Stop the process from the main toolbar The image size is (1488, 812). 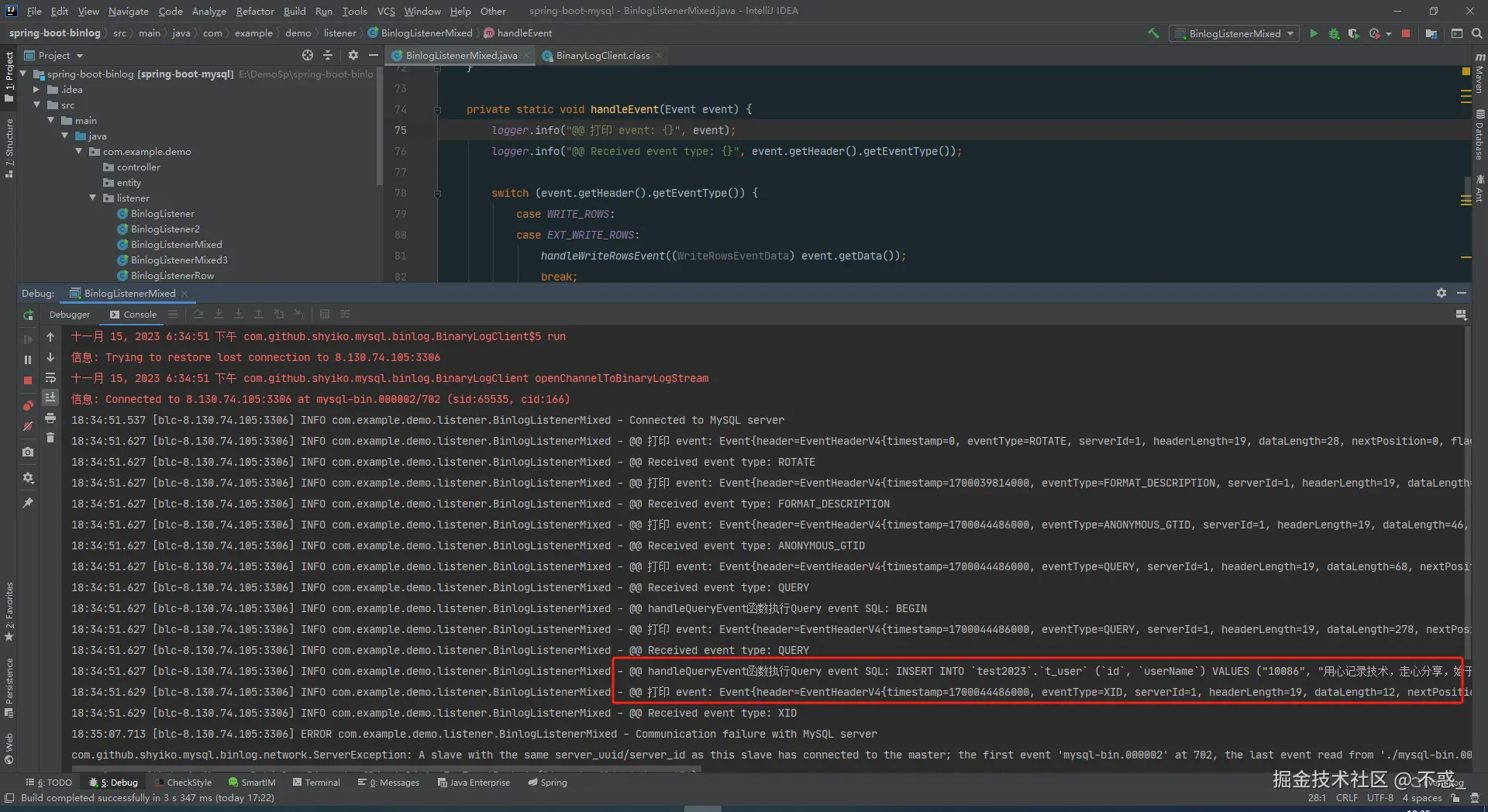[1406, 33]
